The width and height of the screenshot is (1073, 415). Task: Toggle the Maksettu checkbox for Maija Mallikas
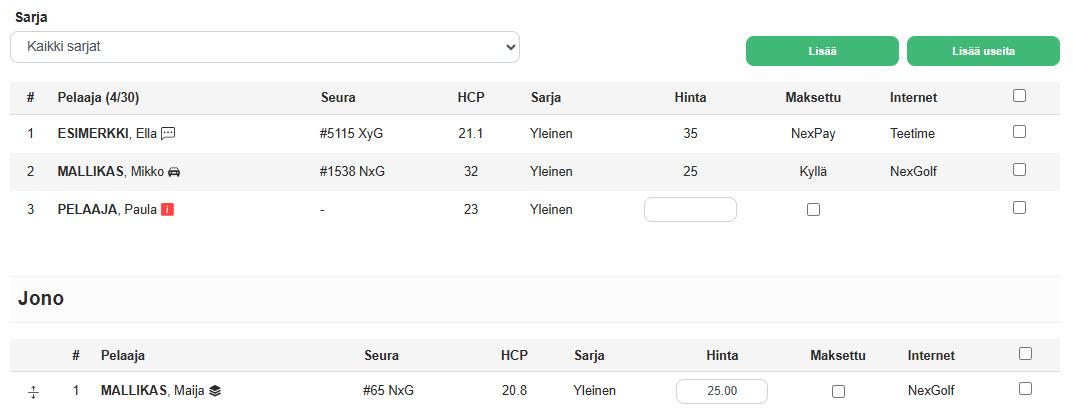click(x=838, y=392)
